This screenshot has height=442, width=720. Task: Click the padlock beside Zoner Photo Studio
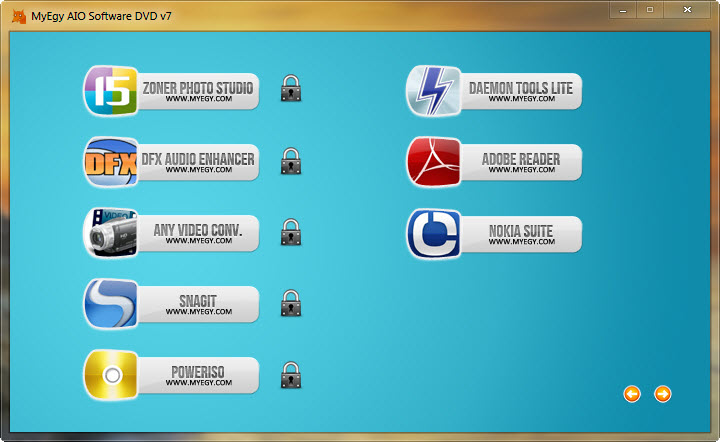click(x=291, y=88)
